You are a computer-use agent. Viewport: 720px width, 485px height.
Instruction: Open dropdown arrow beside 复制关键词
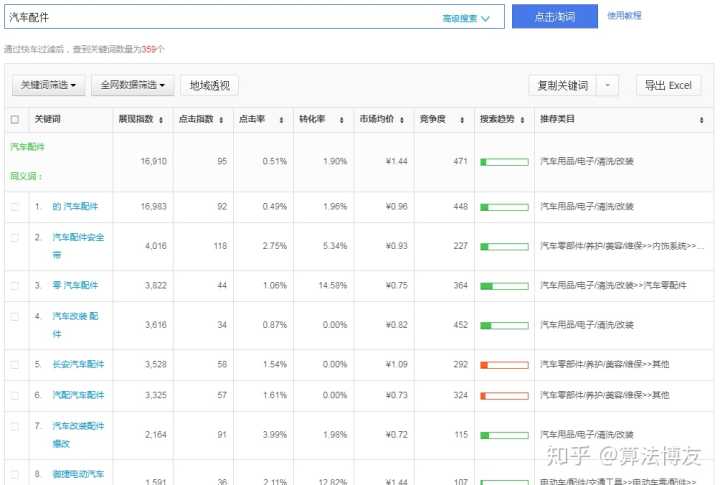click(608, 86)
